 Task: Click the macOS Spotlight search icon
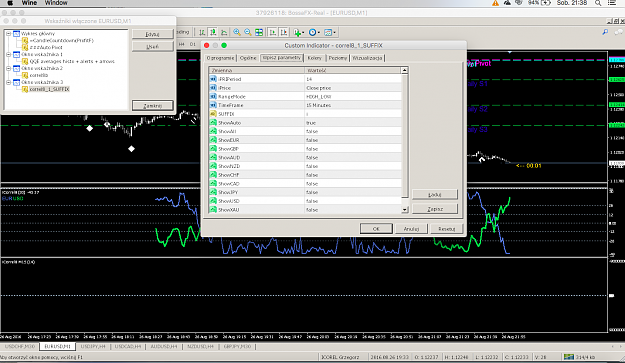click(x=598, y=3)
